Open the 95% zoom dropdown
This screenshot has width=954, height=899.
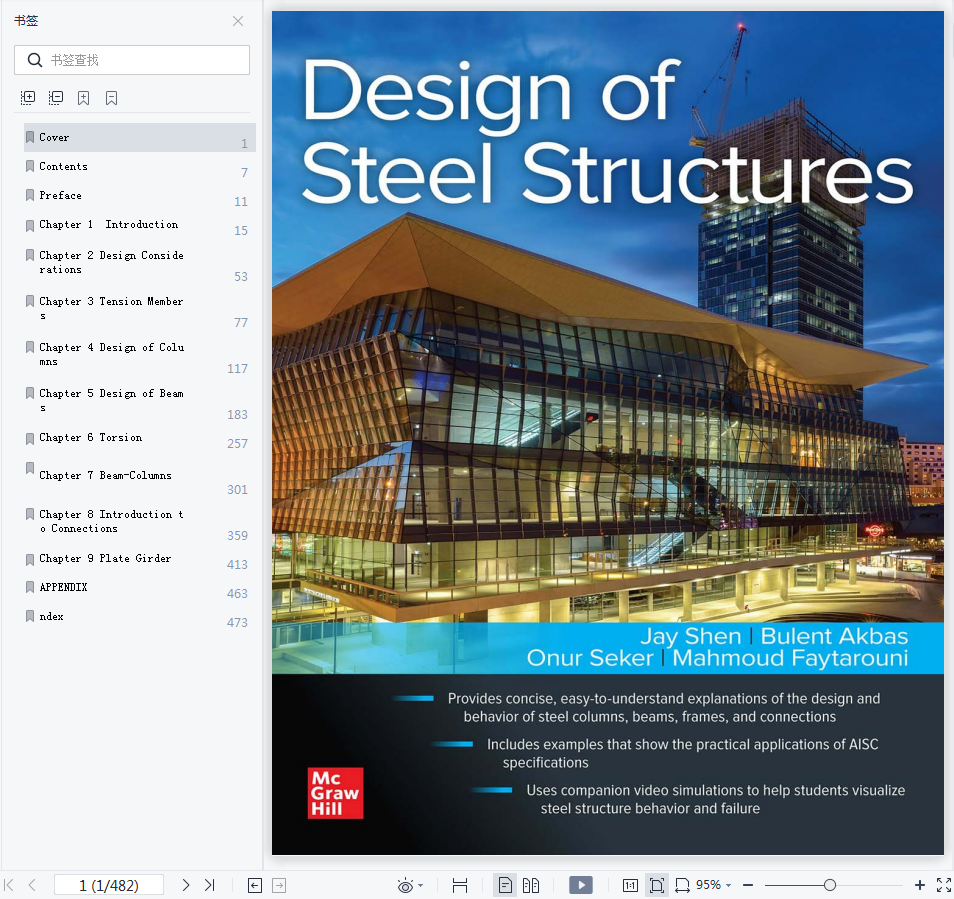click(x=714, y=885)
